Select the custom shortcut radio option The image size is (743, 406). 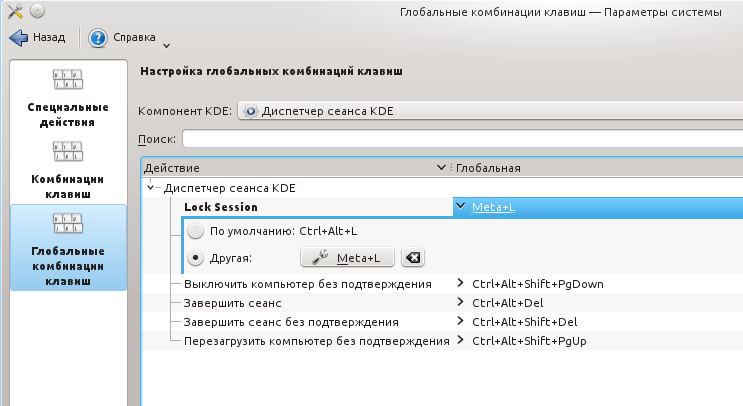click(195, 258)
